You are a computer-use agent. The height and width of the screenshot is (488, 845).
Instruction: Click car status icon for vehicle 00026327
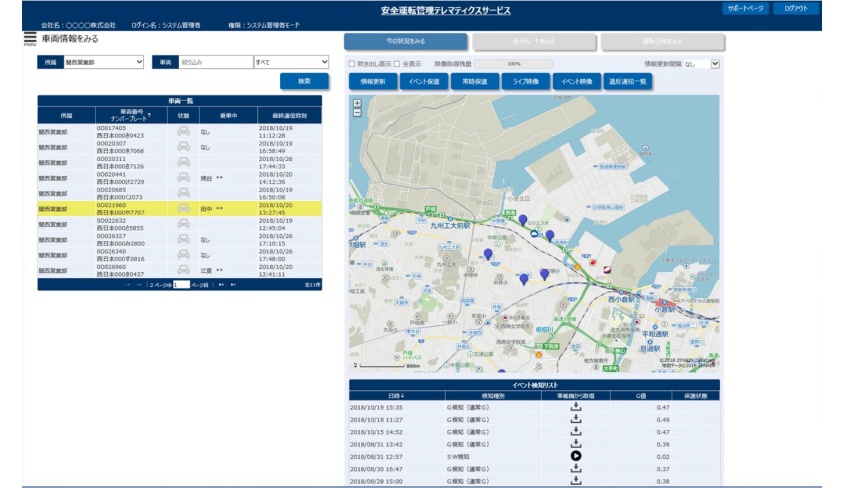click(x=183, y=239)
